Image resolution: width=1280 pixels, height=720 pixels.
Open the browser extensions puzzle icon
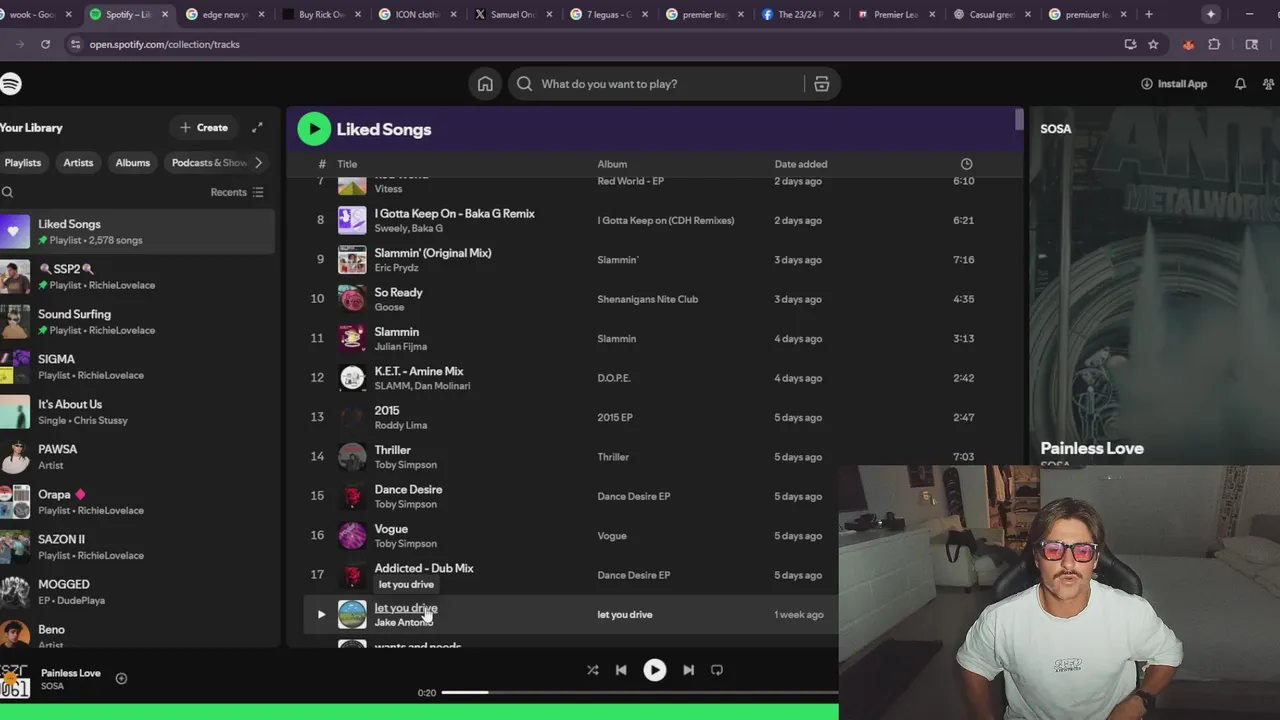tap(1214, 44)
